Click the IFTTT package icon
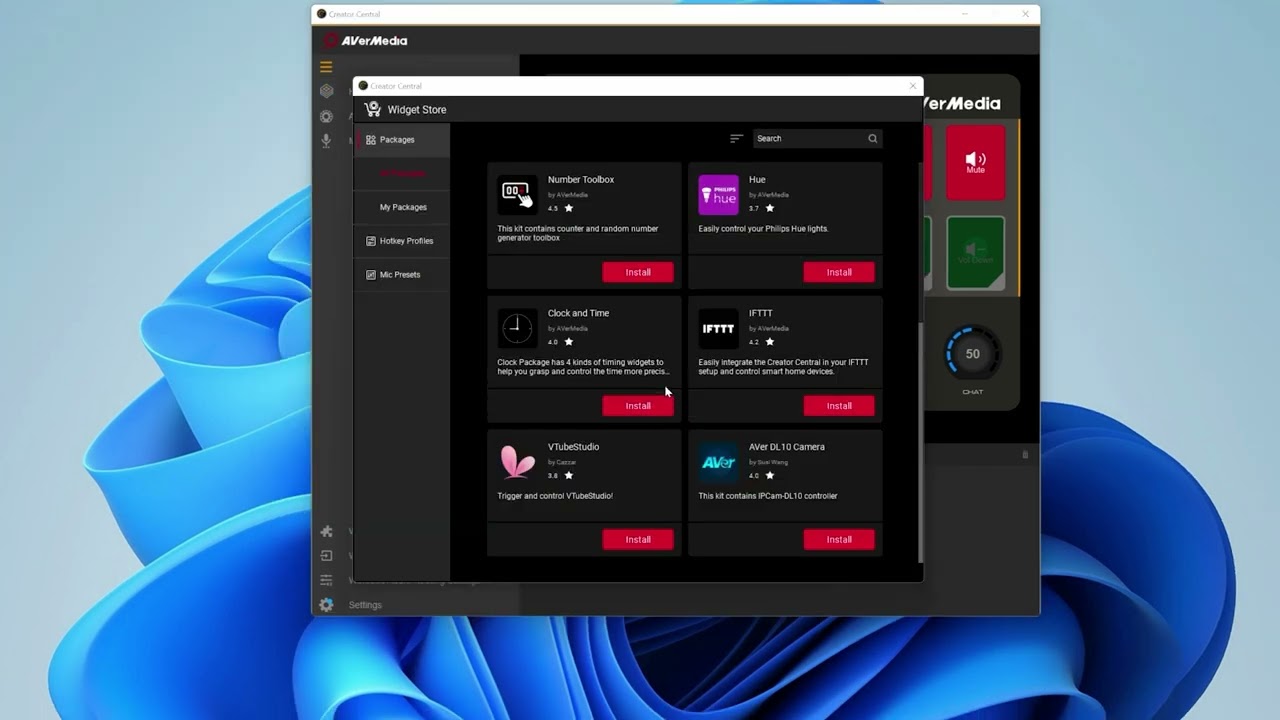This screenshot has height=720, width=1280. coord(718,328)
